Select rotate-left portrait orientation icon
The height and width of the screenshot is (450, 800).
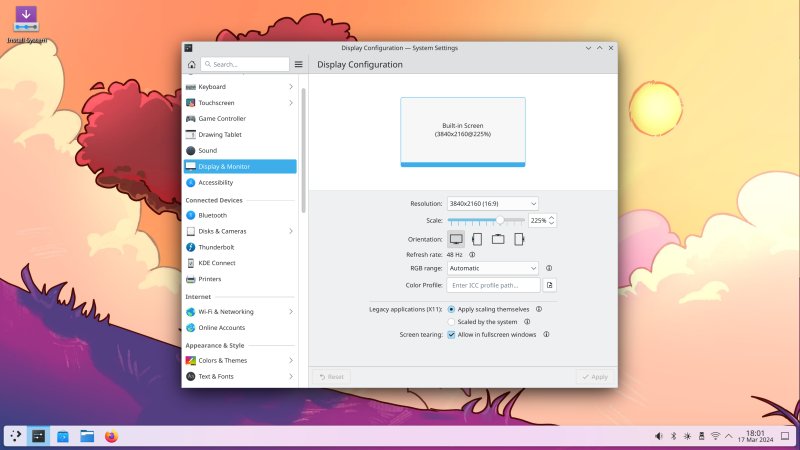(x=477, y=239)
